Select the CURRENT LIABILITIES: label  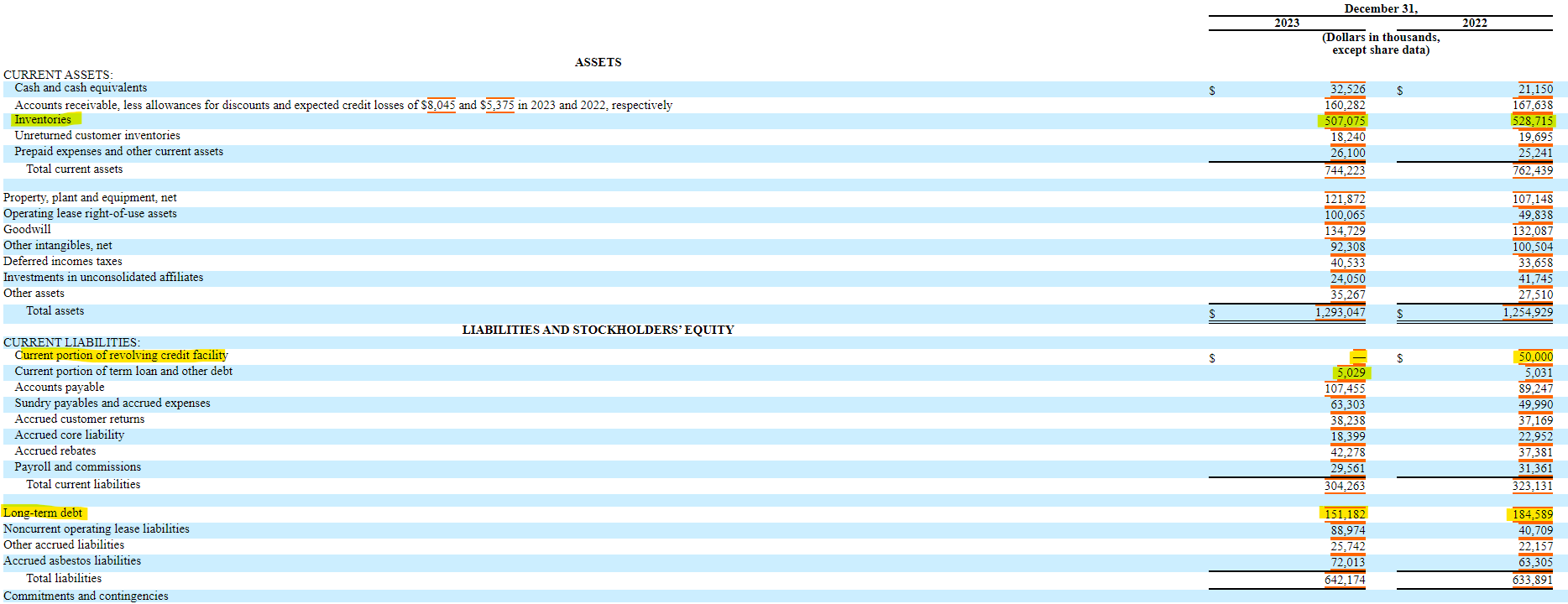(72, 342)
